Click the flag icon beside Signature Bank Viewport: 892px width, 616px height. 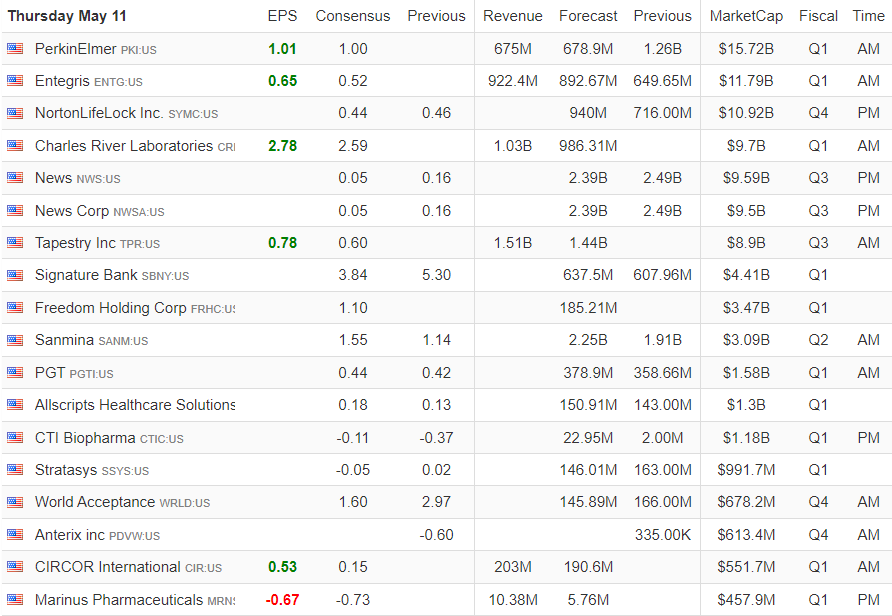(x=15, y=275)
